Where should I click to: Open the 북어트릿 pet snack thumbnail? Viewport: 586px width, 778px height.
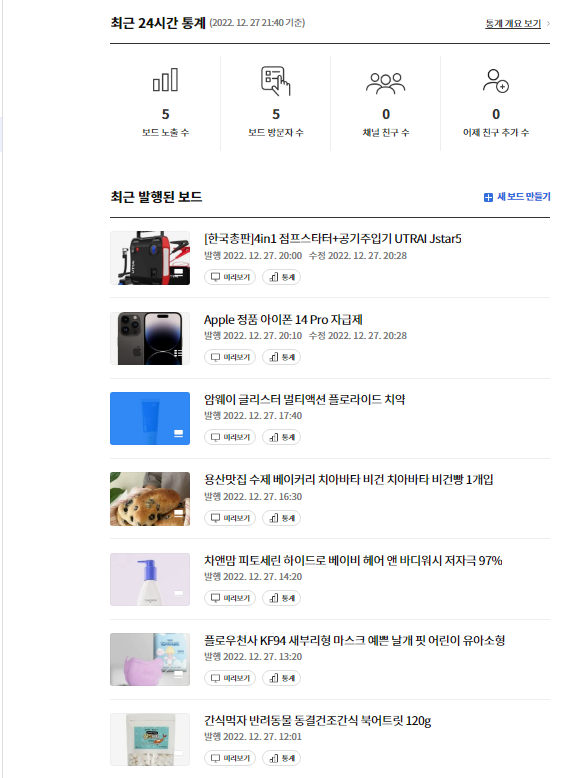pyautogui.click(x=150, y=739)
